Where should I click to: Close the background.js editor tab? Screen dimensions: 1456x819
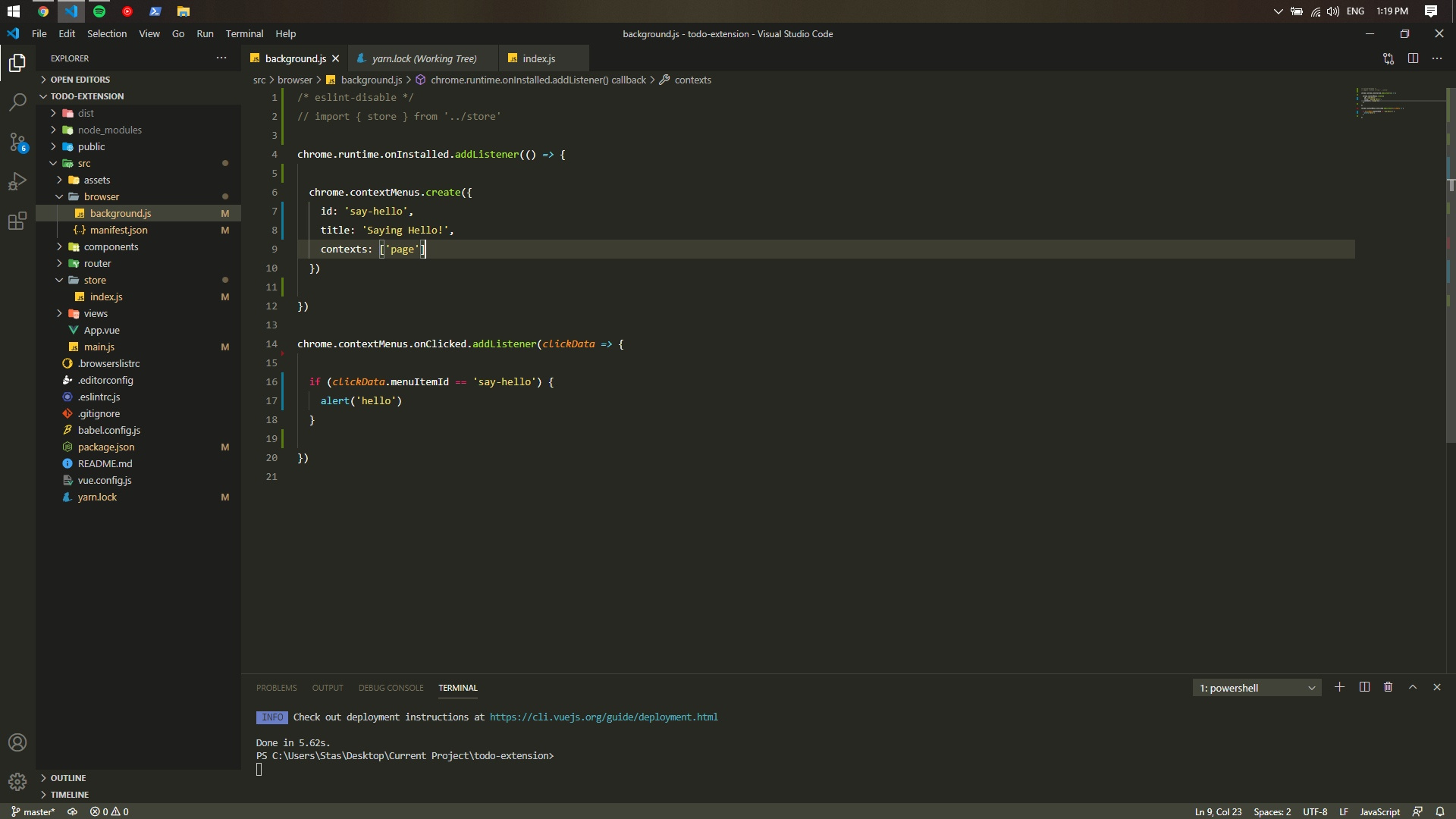[x=335, y=58]
